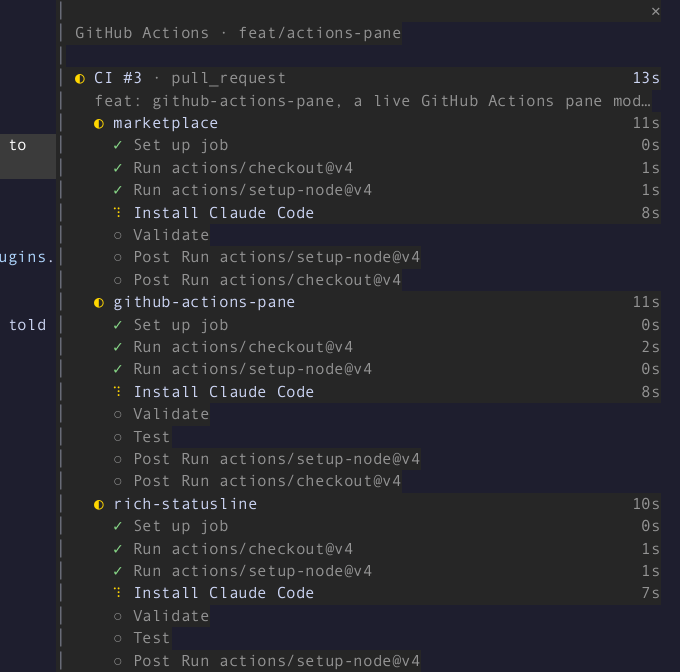The width and height of the screenshot is (680, 672).
Task: Click the CI #3 duration '13s'
Action: click(646, 78)
